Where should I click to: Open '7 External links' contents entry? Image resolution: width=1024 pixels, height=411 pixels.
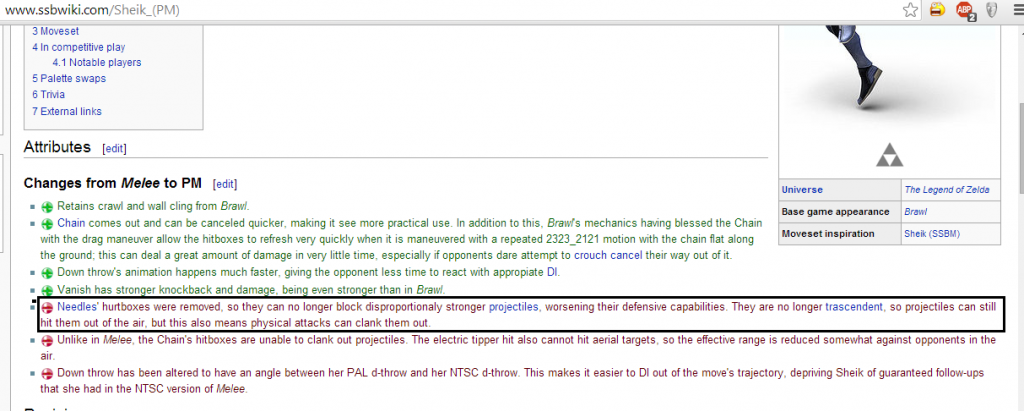tap(67, 111)
